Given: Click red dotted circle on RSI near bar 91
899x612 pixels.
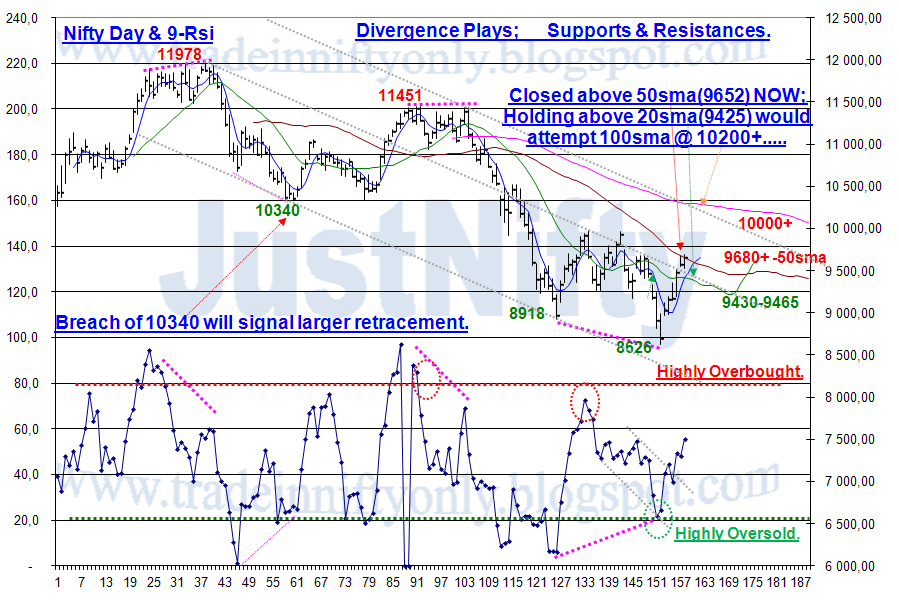Looking at the screenshot, I should 427,380.
